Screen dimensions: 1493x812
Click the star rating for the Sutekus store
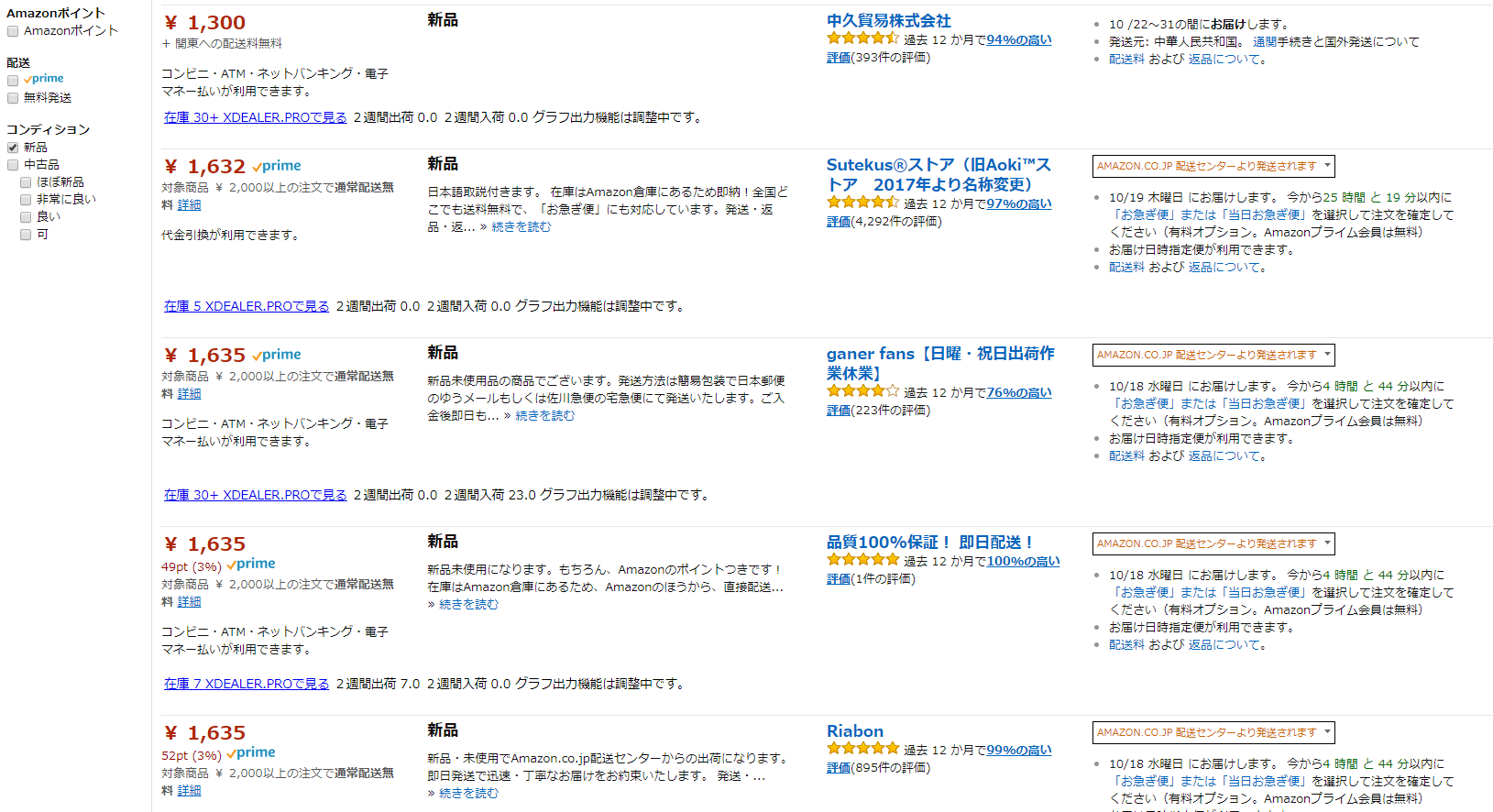point(862,203)
